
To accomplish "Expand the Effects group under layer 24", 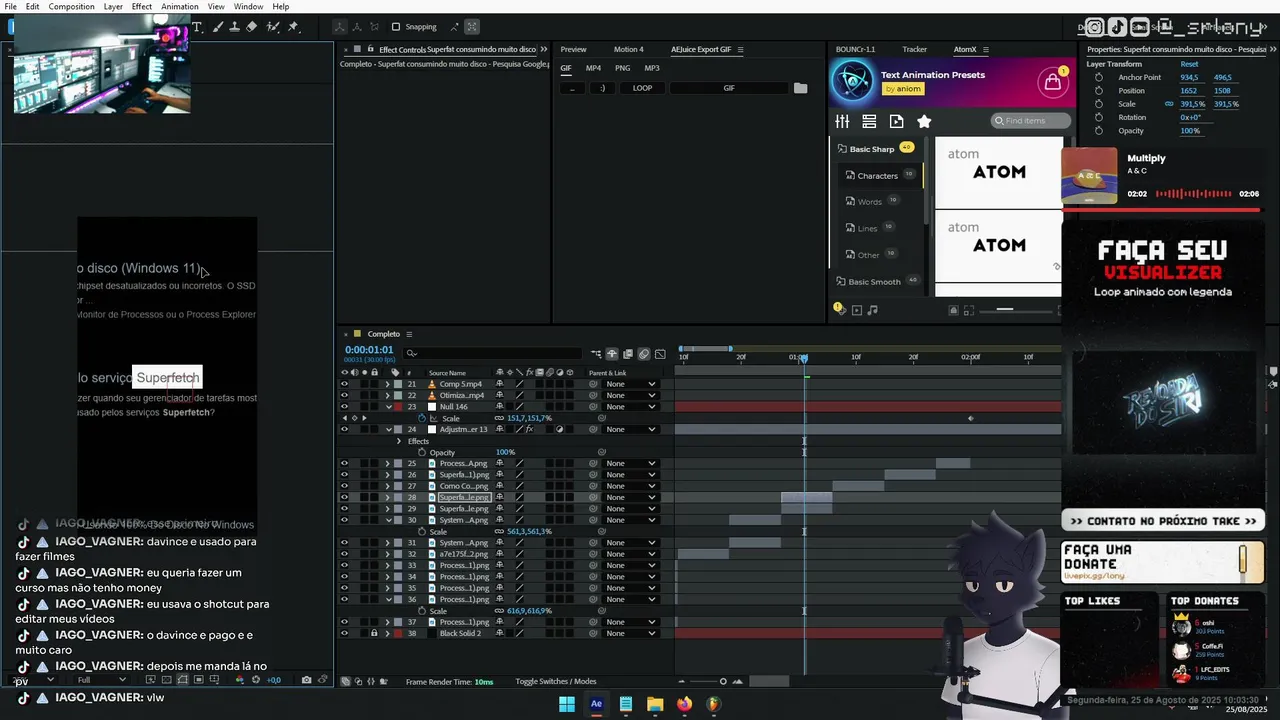I will pos(399,441).
